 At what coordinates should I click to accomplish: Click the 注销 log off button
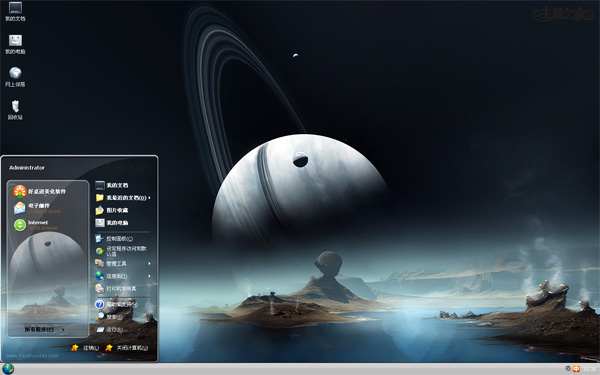85,348
